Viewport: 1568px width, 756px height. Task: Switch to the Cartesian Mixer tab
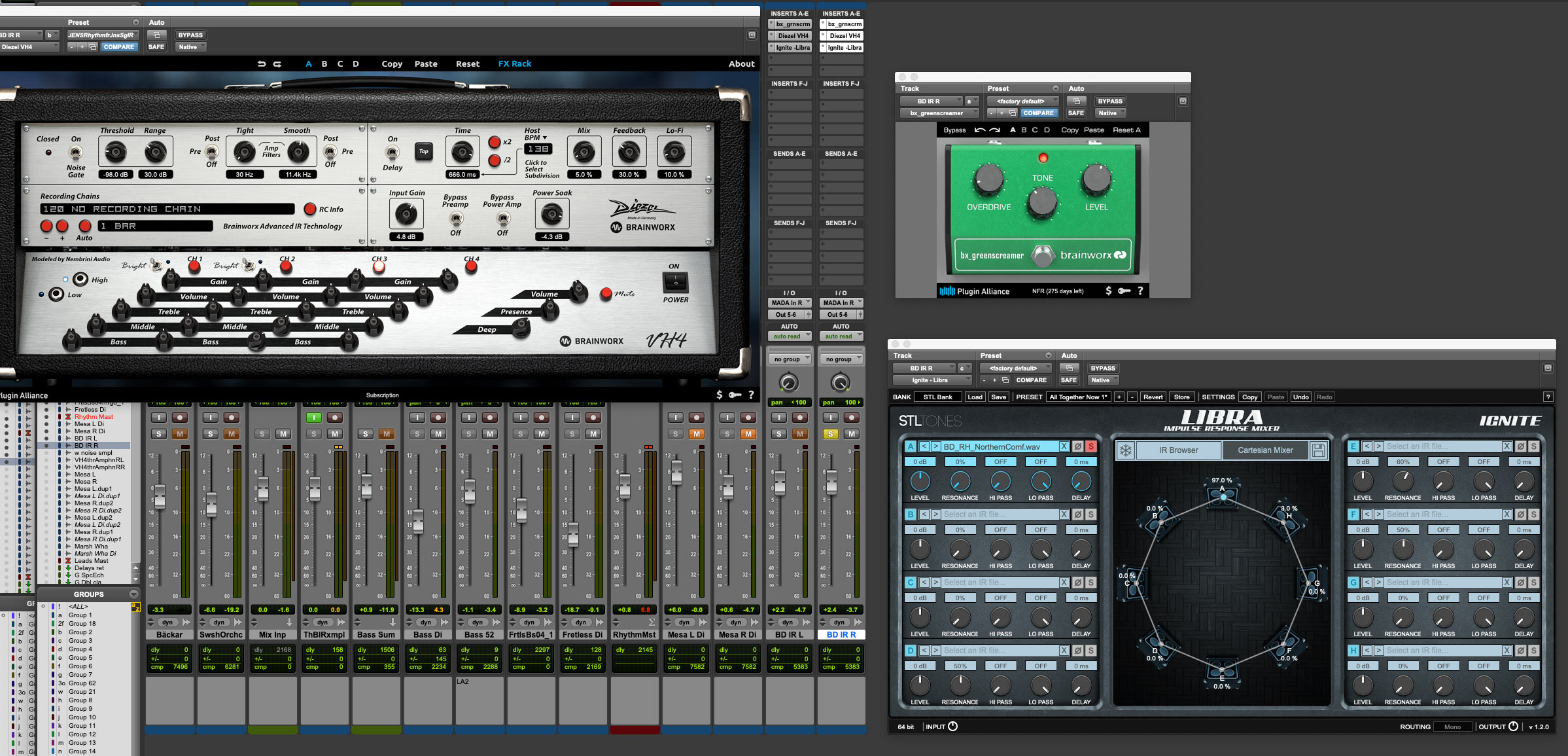tap(1264, 450)
